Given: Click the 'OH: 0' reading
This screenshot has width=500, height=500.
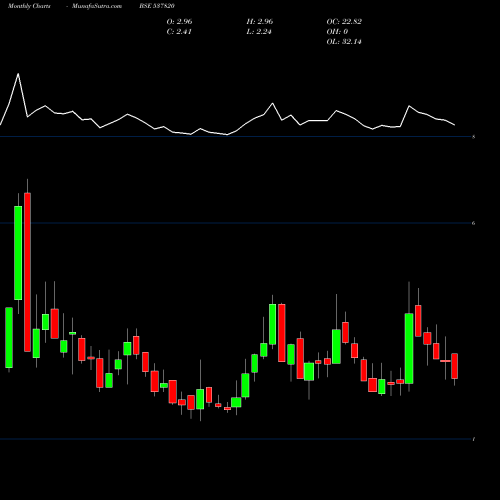Looking at the screenshot, I should [337, 32].
